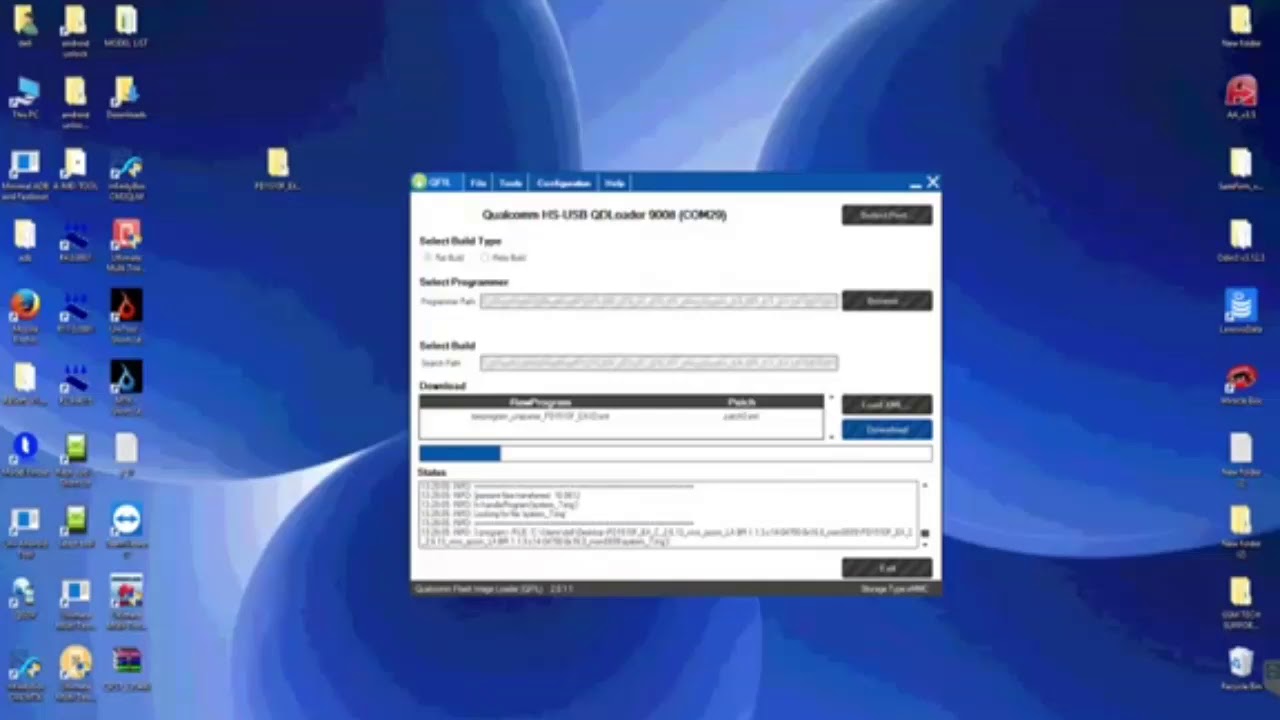Screen dimensions: 1280x720
Task: Open the Downloads desktop folder
Action: (x=126, y=96)
